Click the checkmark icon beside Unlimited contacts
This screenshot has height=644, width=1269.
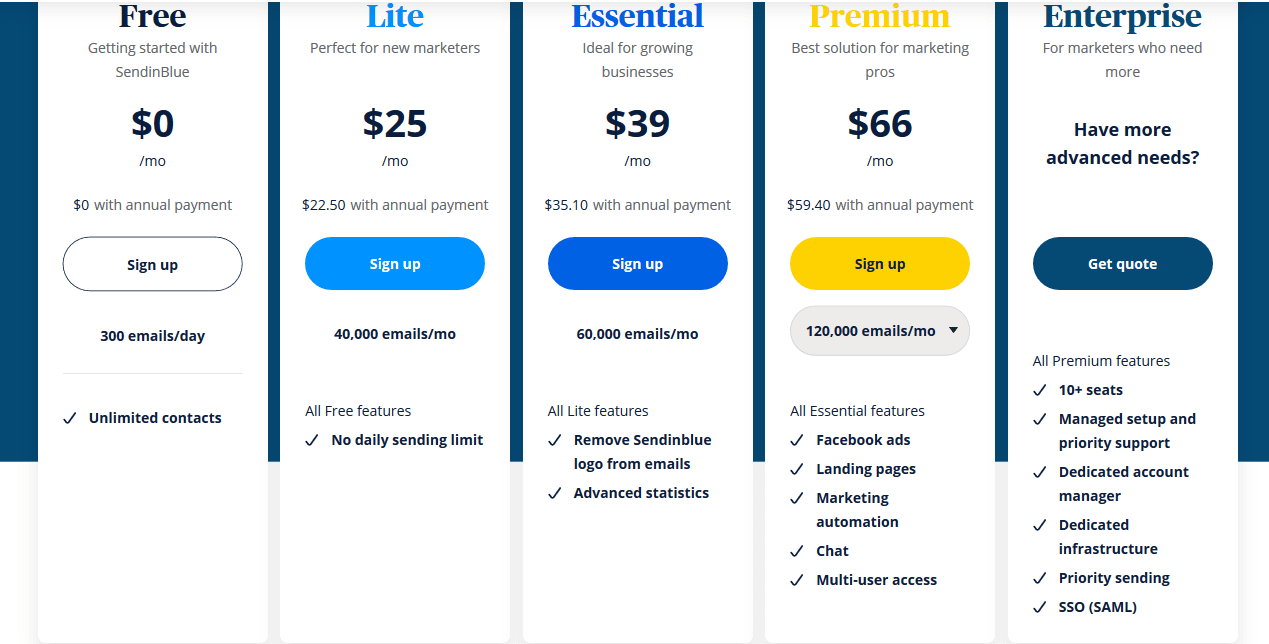pos(70,419)
